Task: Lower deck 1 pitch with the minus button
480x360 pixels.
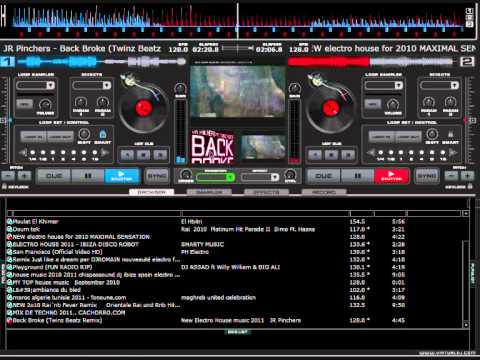Action: 8,176
